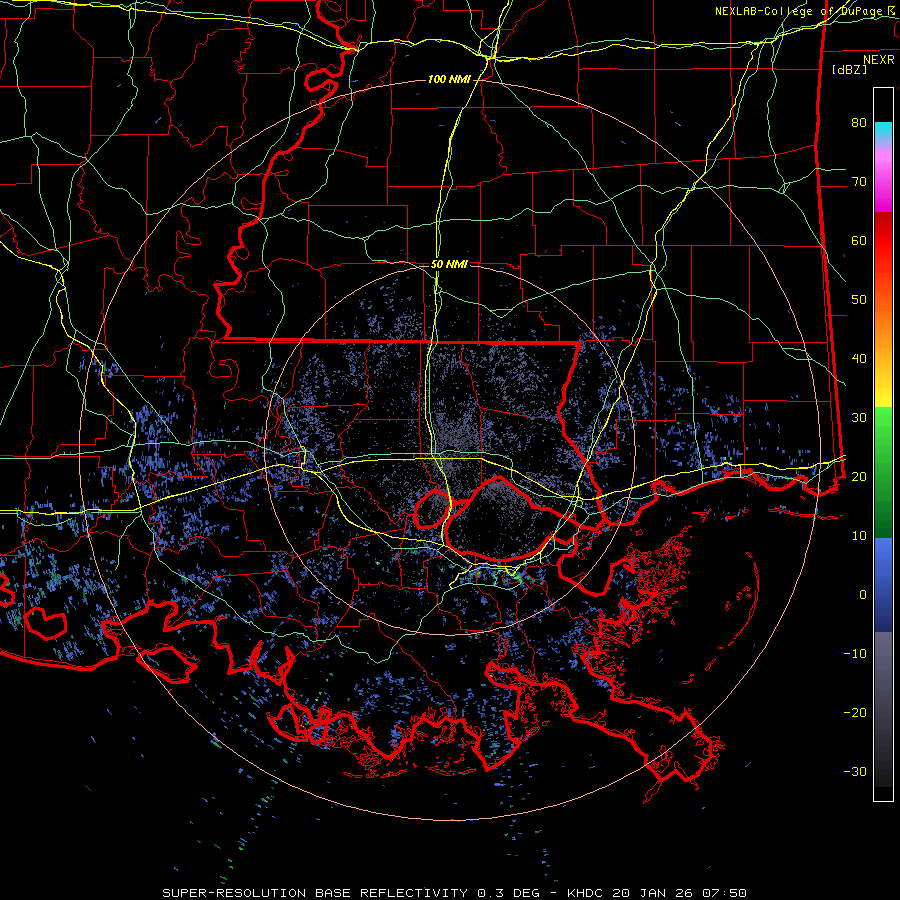Click the 20 value on the dBZ scale

point(859,476)
